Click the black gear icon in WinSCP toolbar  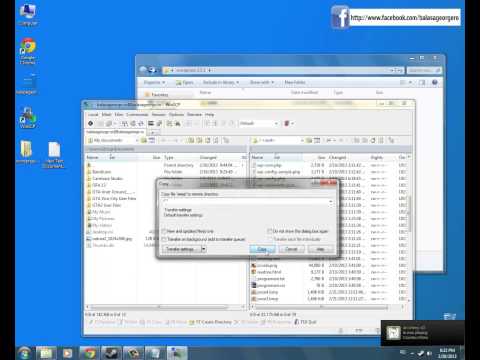point(90,123)
